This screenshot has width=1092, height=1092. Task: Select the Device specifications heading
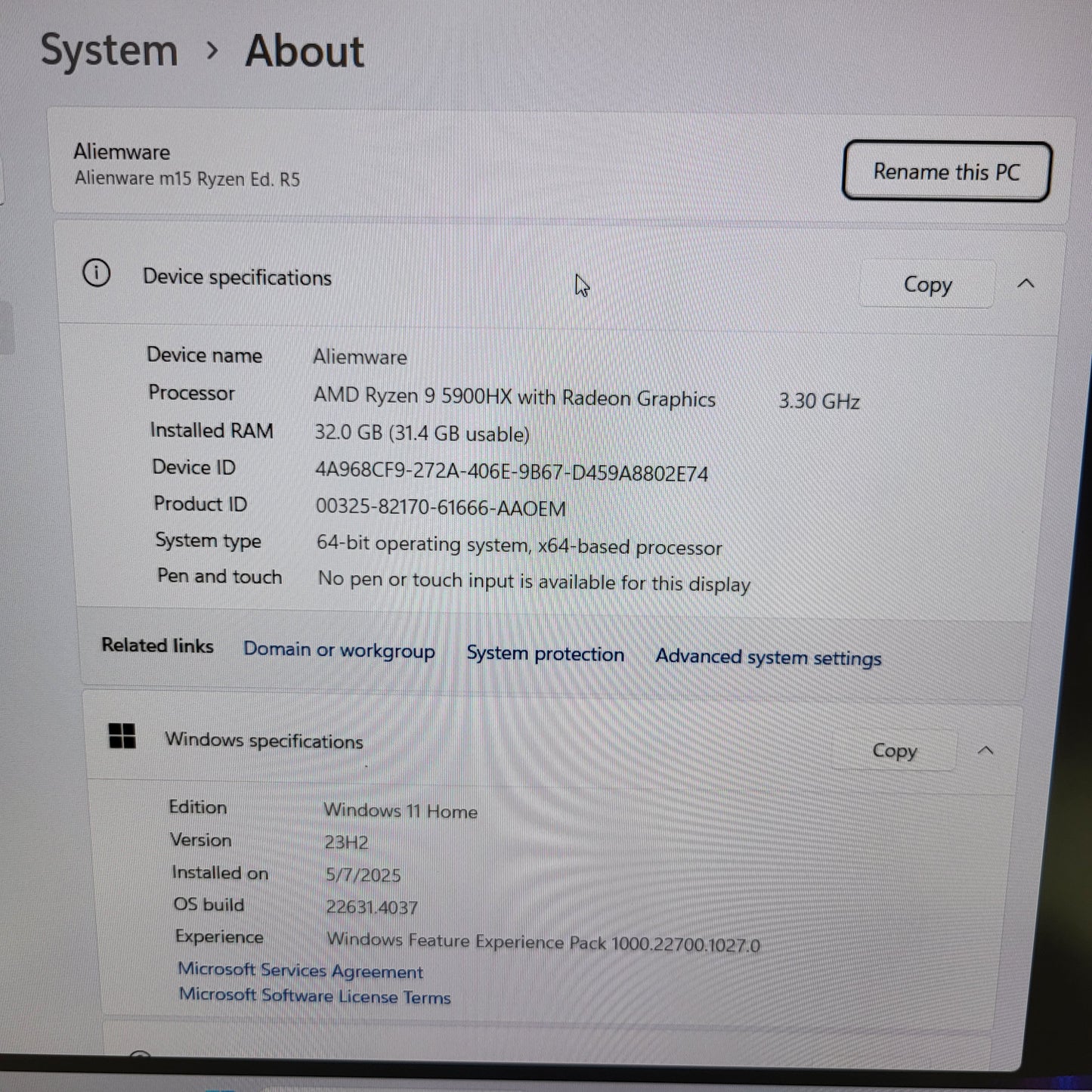coord(237,277)
